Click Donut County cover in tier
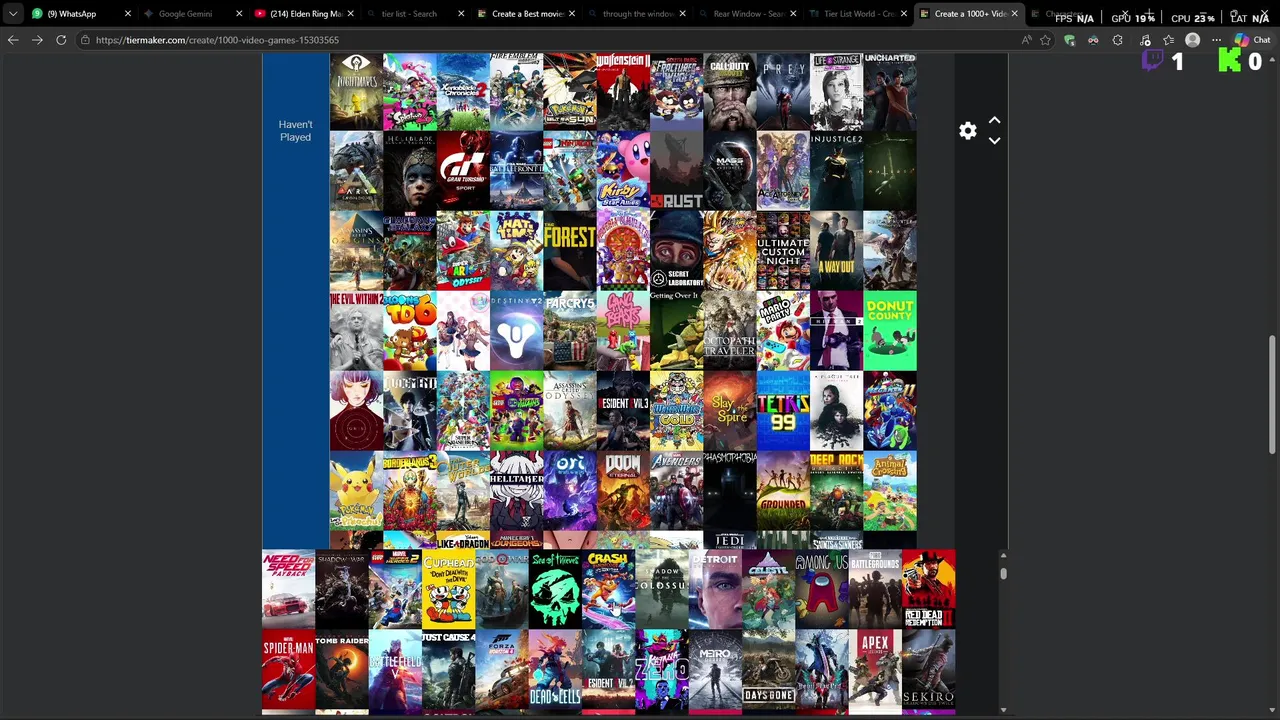The width and height of the screenshot is (1280, 720). [x=890, y=331]
